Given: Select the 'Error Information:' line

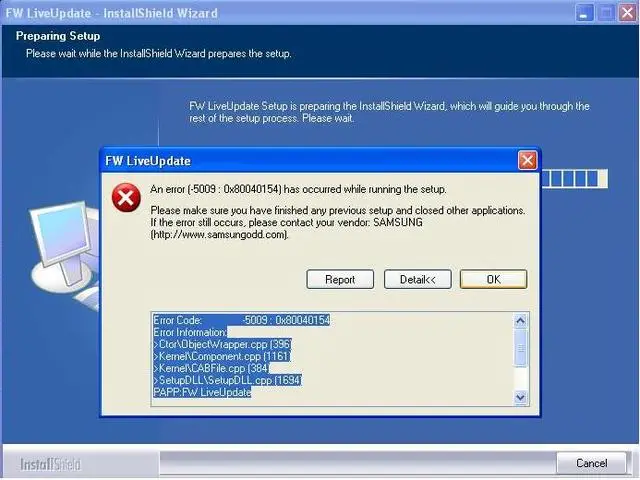Looking at the screenshot, I should (x=190, y=332).
